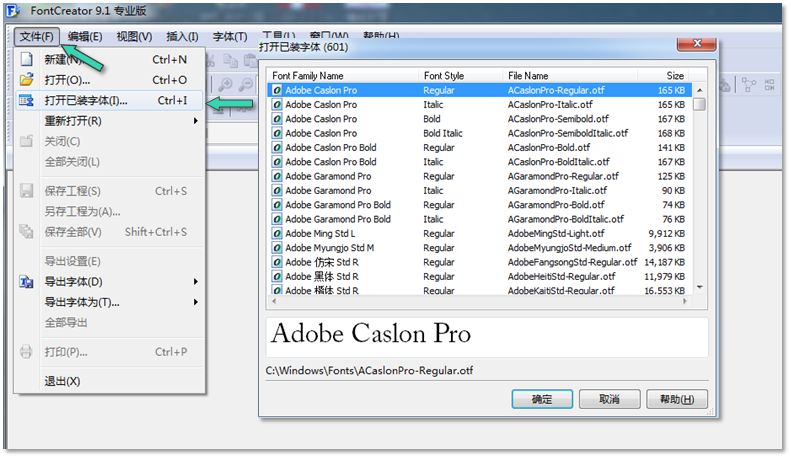Select Adobe 仿宋 Std R font row

pos(479,262)
